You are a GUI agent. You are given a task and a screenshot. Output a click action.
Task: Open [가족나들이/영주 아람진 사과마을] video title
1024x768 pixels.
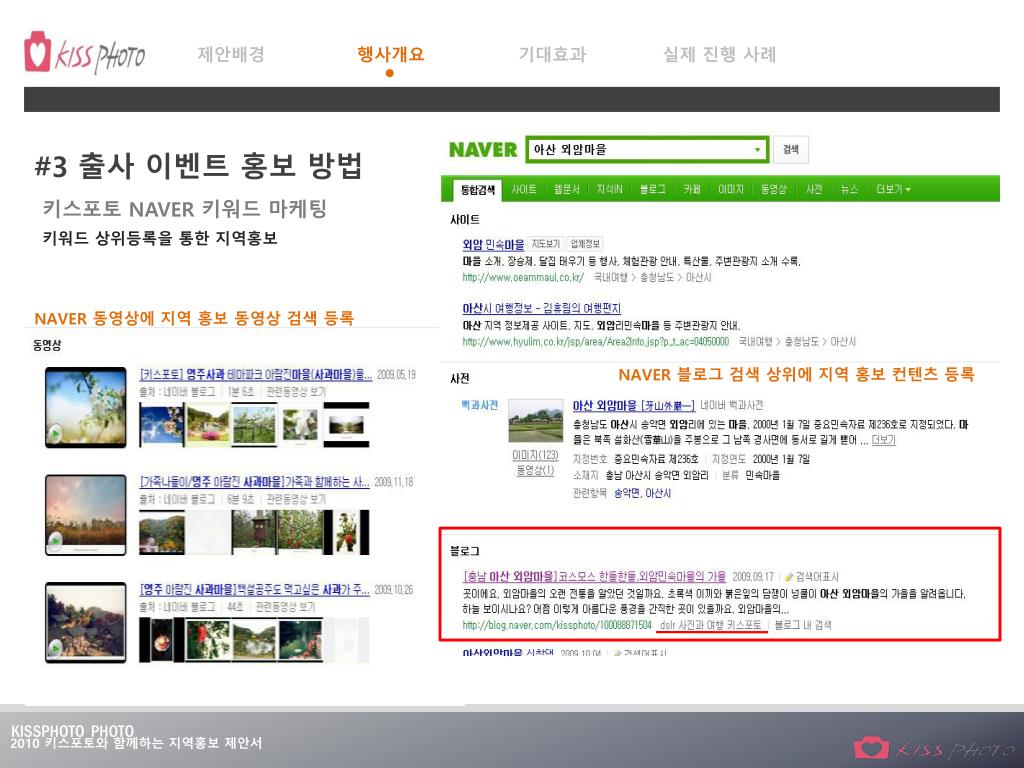pos(255,482)
